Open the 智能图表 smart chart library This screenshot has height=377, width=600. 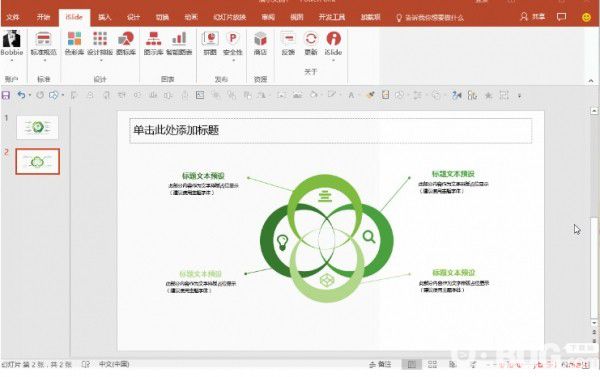point(179,43)
